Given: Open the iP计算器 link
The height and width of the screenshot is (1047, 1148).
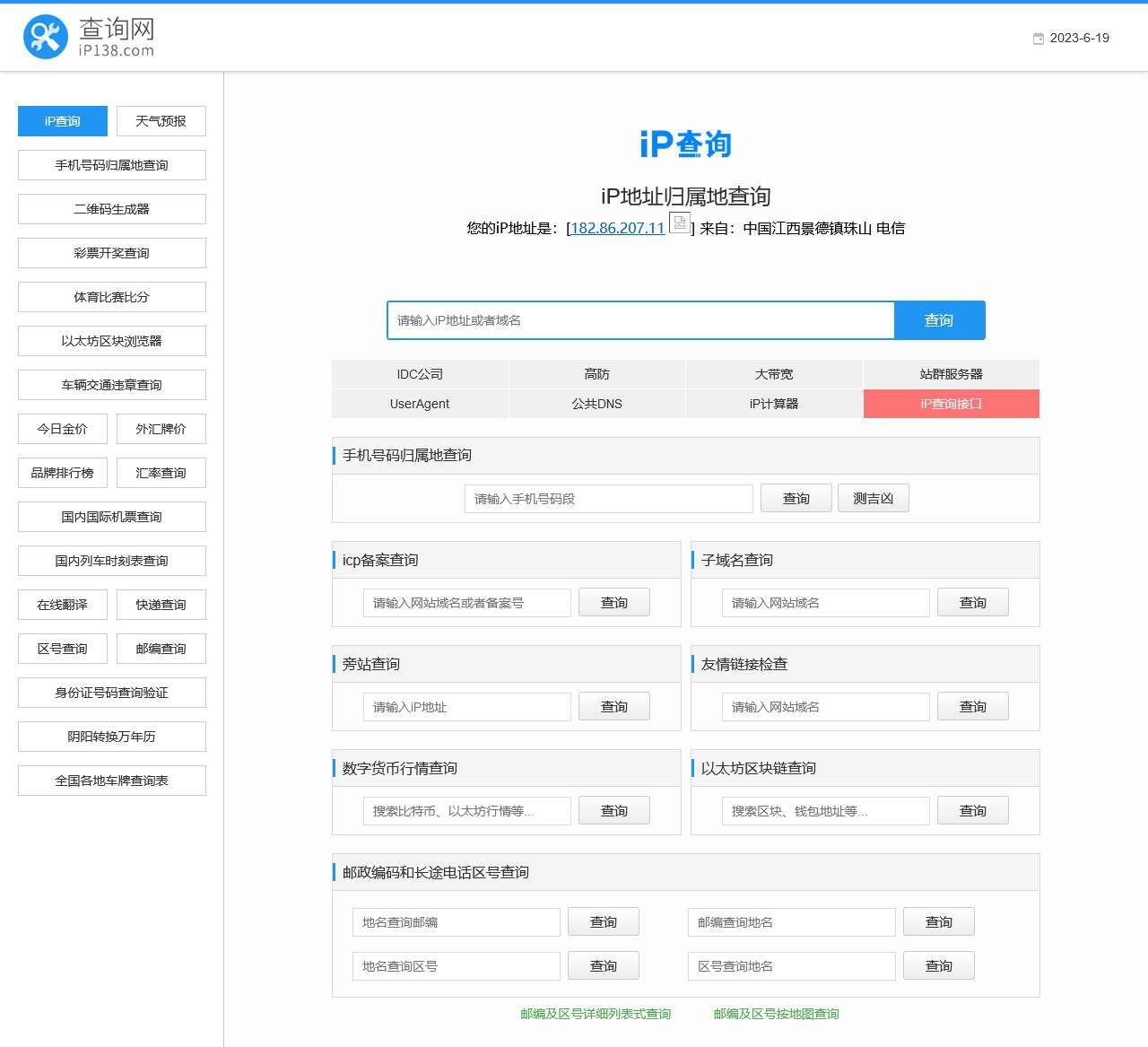Looking at the screenshot, I should click(774, 404).
